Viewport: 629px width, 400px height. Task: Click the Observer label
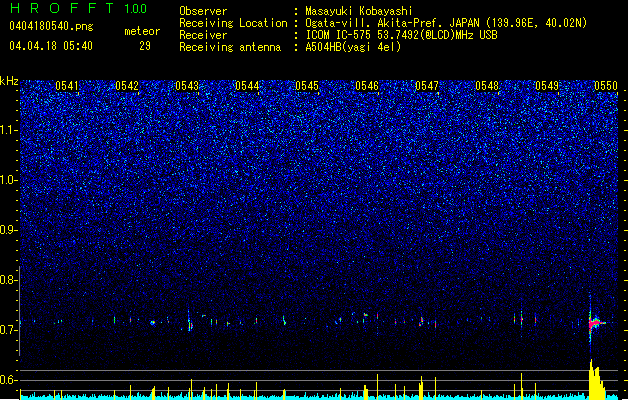[203, 11]
